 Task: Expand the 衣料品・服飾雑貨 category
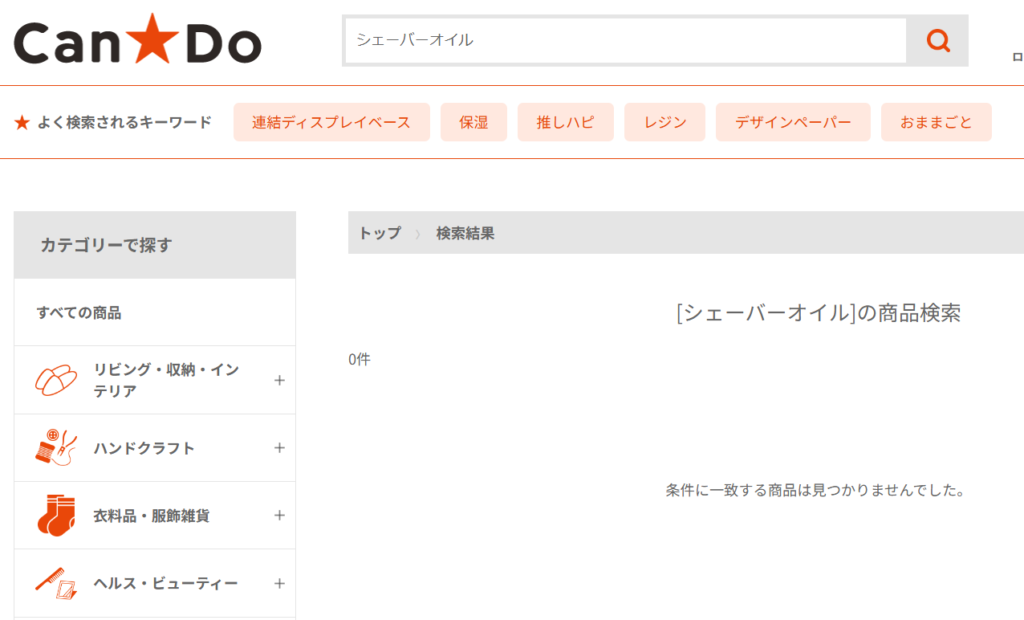(x=279, y=515)
